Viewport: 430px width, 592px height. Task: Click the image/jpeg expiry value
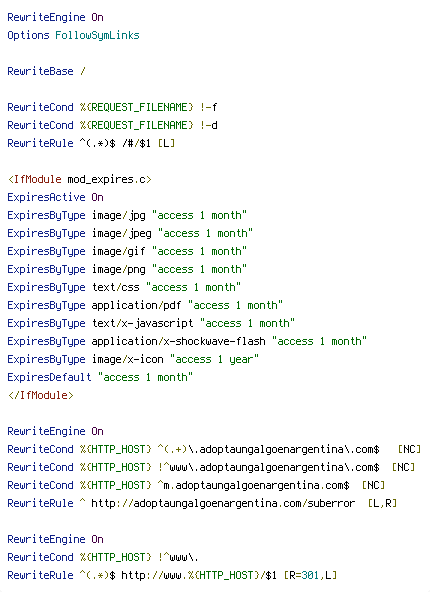pyautogui.click(x=205, y=233)
